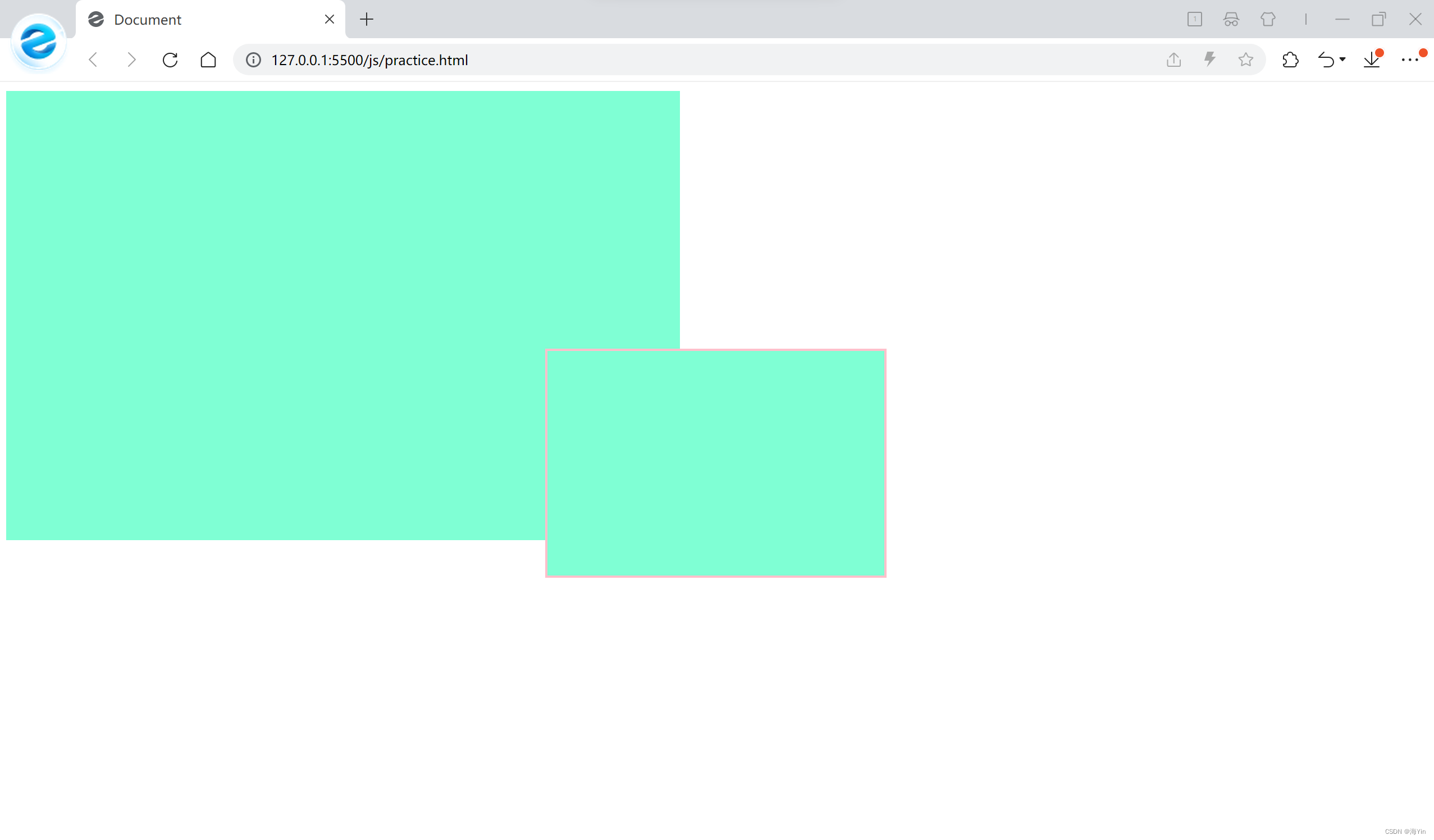Open the downloads icon

click(1372, 59)
